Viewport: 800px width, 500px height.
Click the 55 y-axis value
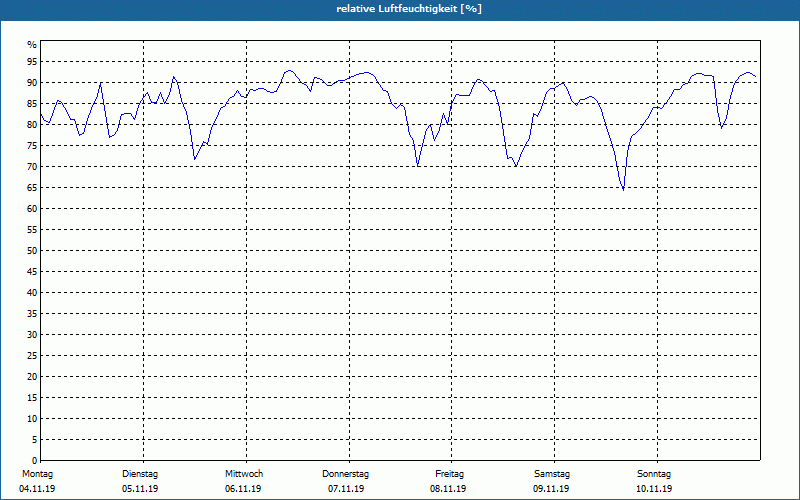click(x=32, y=230)
